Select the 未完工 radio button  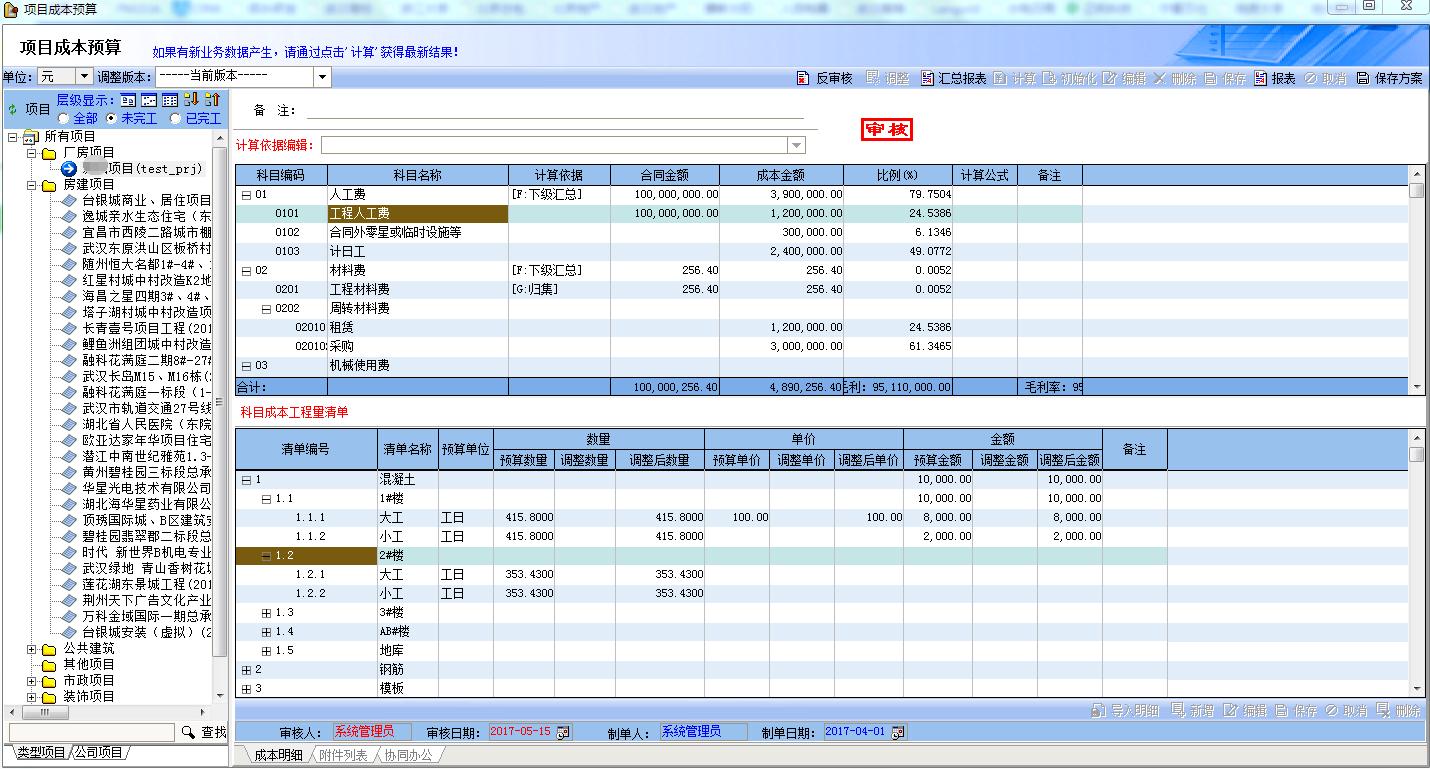pyautogui.click(x=112, y=118)
